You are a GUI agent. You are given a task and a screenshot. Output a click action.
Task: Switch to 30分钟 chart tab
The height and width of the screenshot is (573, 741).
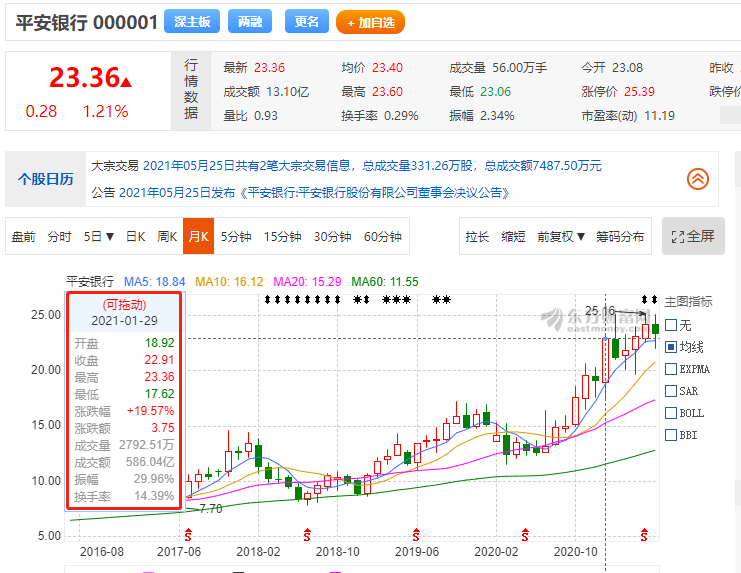pyautogui.click(x=332, y=237)
